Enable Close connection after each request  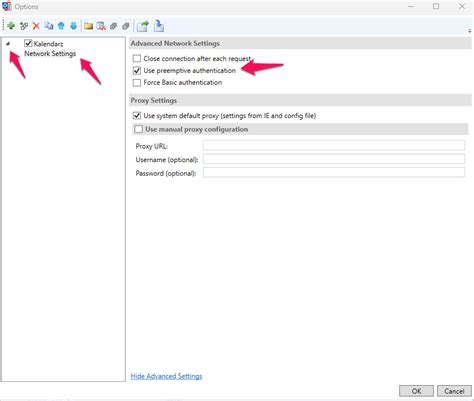[137, 59]
